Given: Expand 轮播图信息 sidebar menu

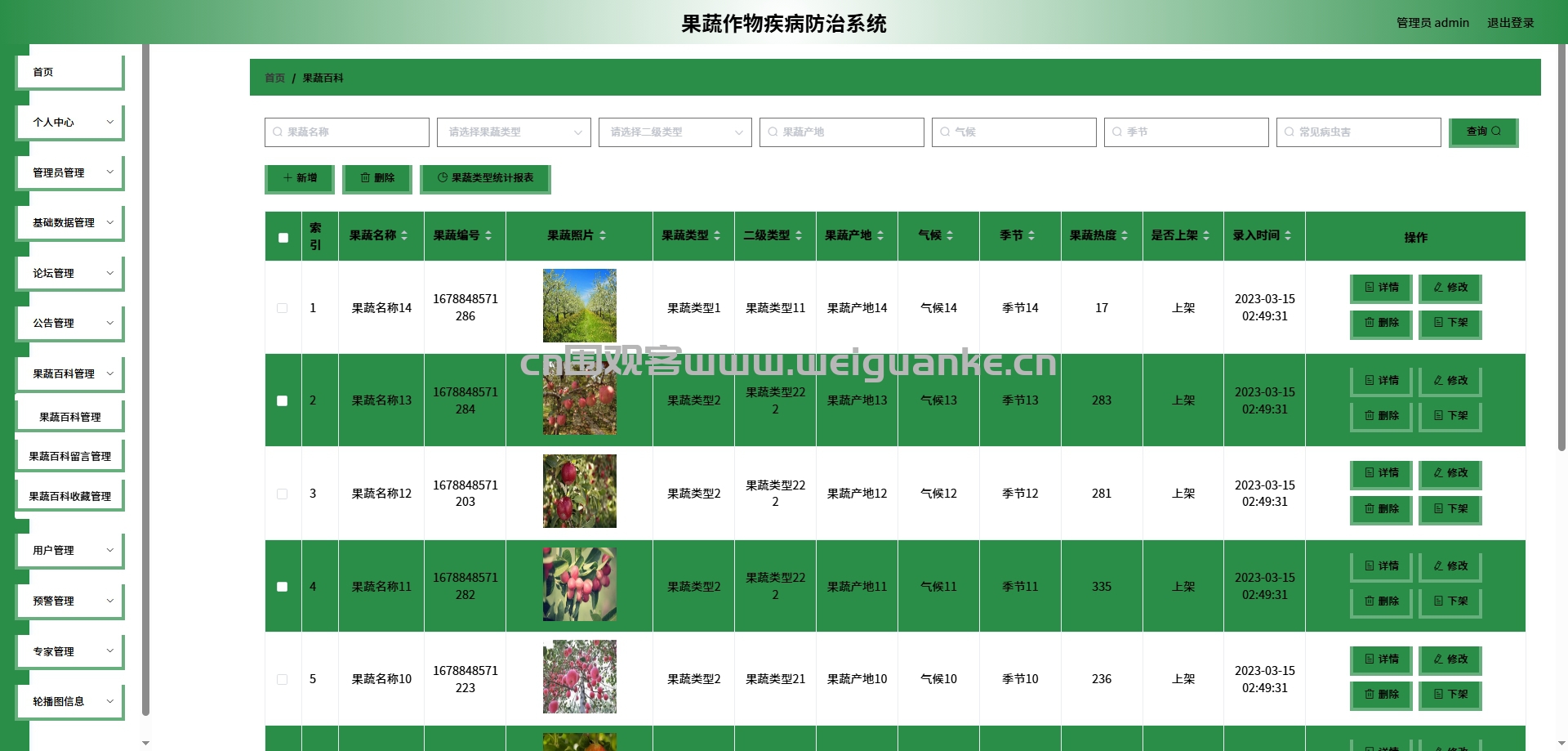Looking at the screenshot, I should click(x=70, y=702).
